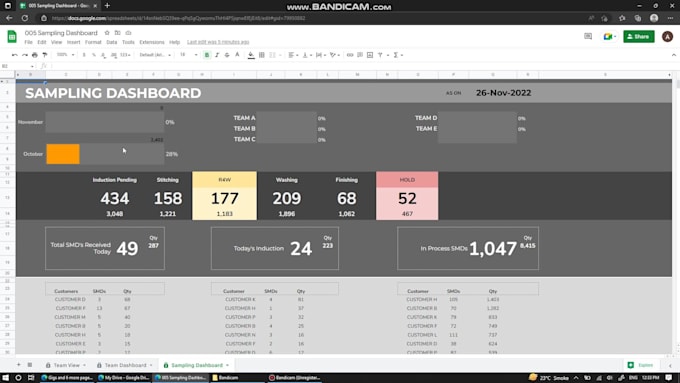680x383 pixels.
Task: Toggle italic formatting
Action: [217, 55]
